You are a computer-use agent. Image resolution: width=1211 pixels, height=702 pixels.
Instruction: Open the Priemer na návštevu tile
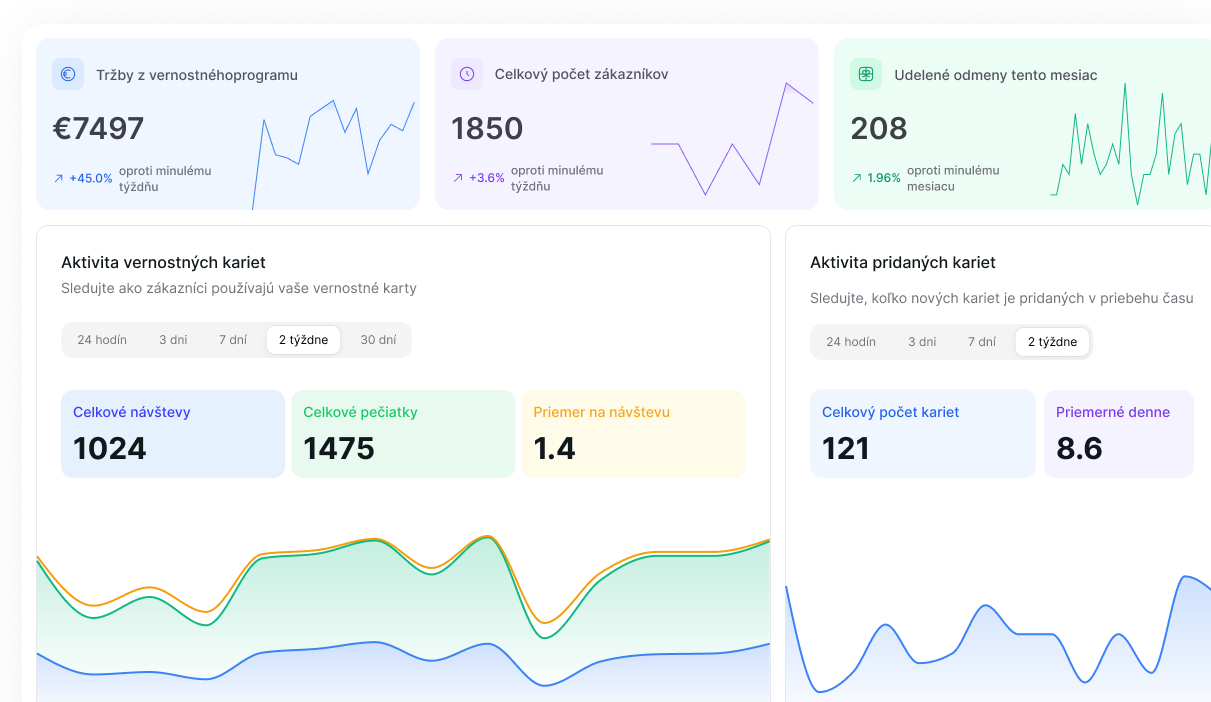(x=633, y=434)
